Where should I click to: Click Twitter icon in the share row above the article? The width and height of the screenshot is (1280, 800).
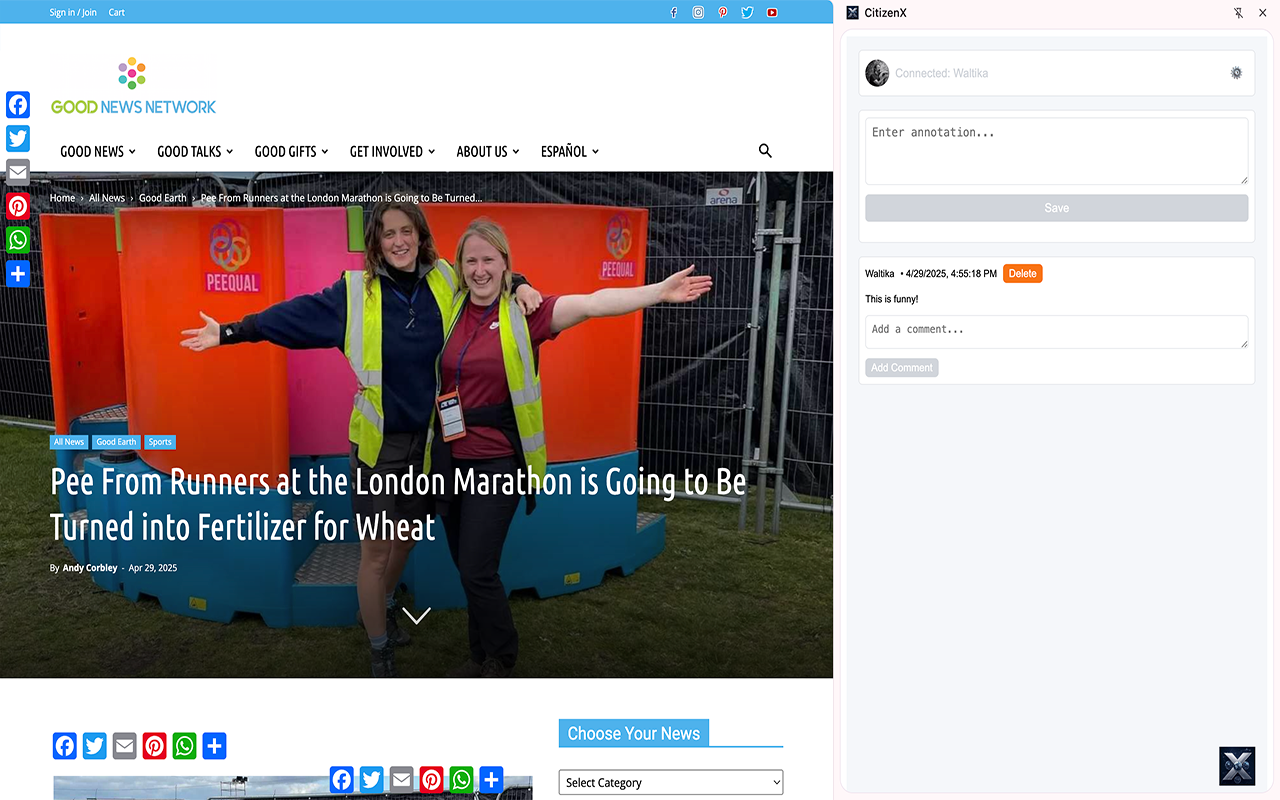(x=95, y=746)
